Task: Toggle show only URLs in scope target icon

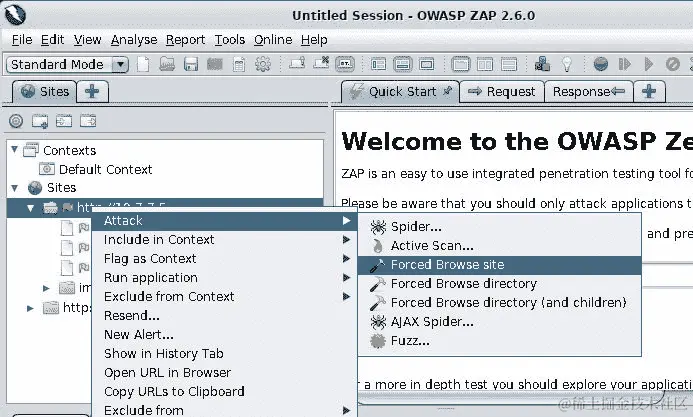Action: tap(16, 121)
